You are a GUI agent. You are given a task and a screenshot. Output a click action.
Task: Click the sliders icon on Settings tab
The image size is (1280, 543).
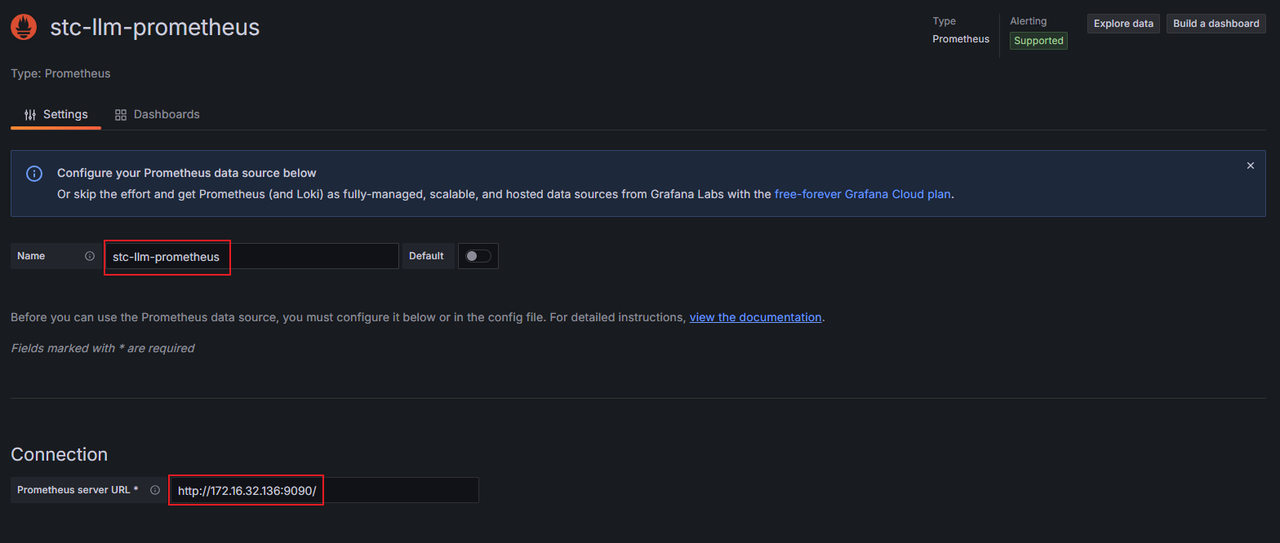coord(30,115)
